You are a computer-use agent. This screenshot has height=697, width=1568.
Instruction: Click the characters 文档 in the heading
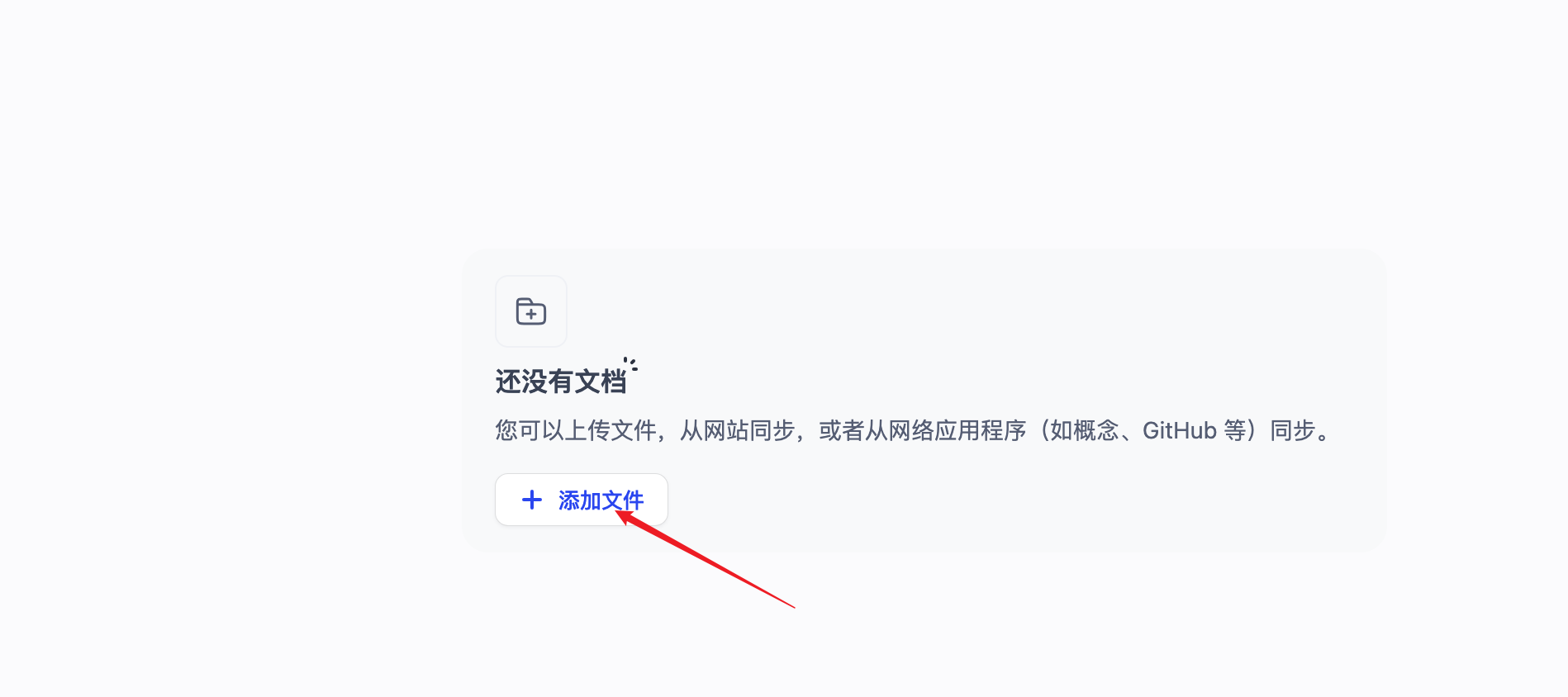click(601, 382)
